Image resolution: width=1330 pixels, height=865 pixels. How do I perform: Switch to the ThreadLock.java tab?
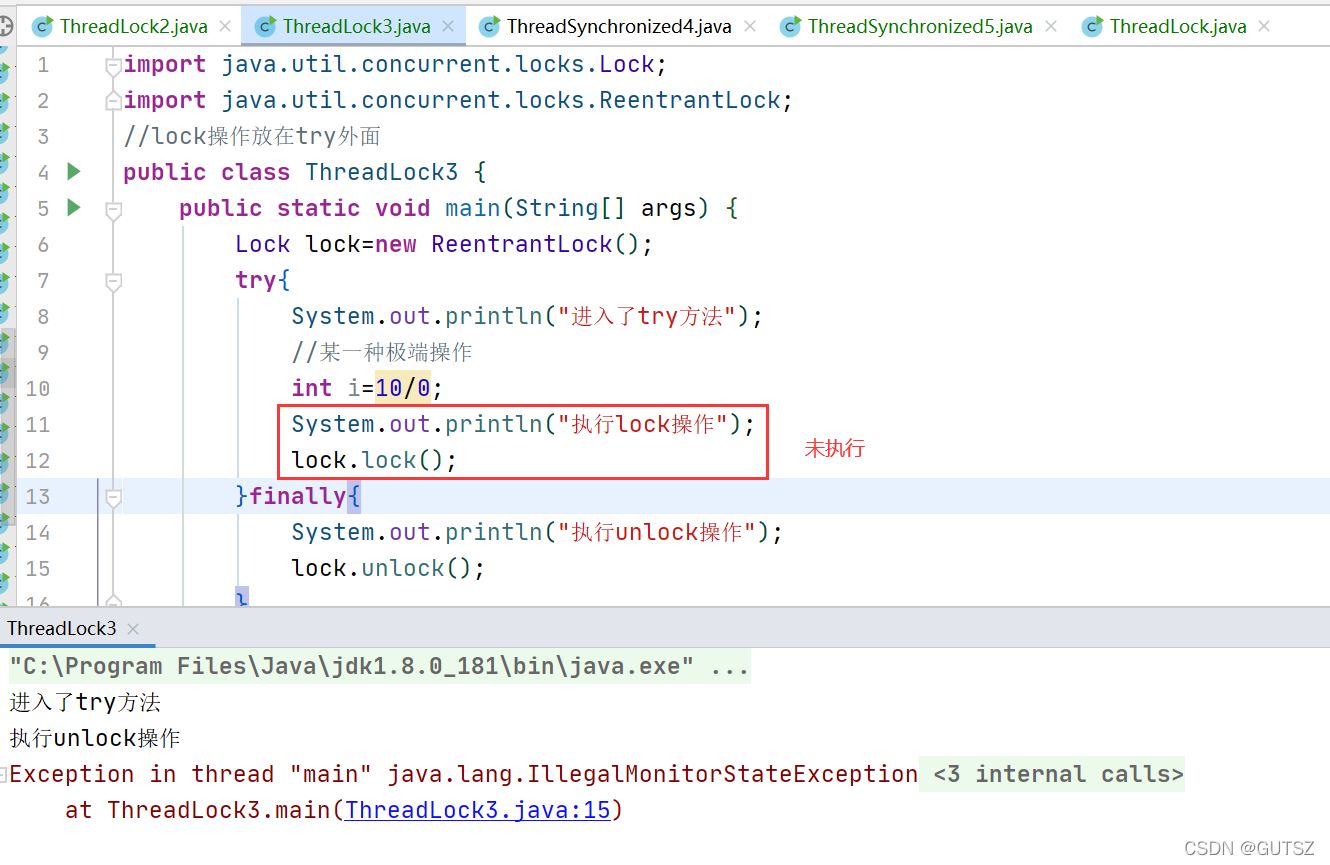pyautogui.click(x=1177, y=26)
